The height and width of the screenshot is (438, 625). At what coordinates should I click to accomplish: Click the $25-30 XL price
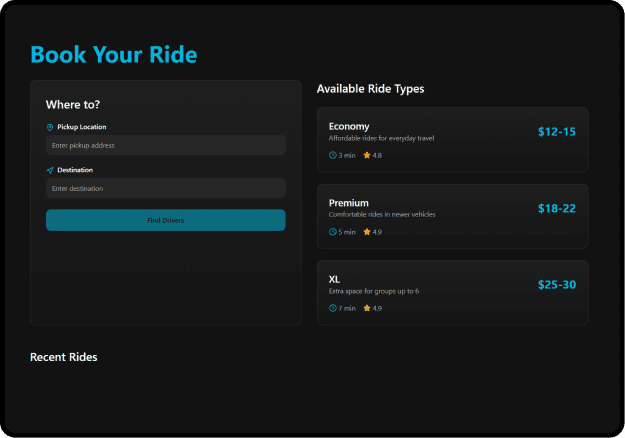pos(556,285)
